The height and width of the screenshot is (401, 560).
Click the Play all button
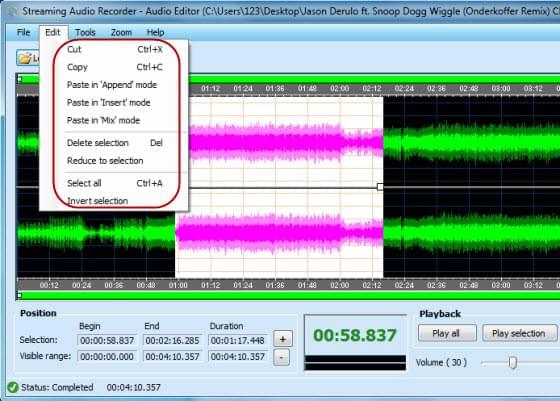tap(447, 333)
